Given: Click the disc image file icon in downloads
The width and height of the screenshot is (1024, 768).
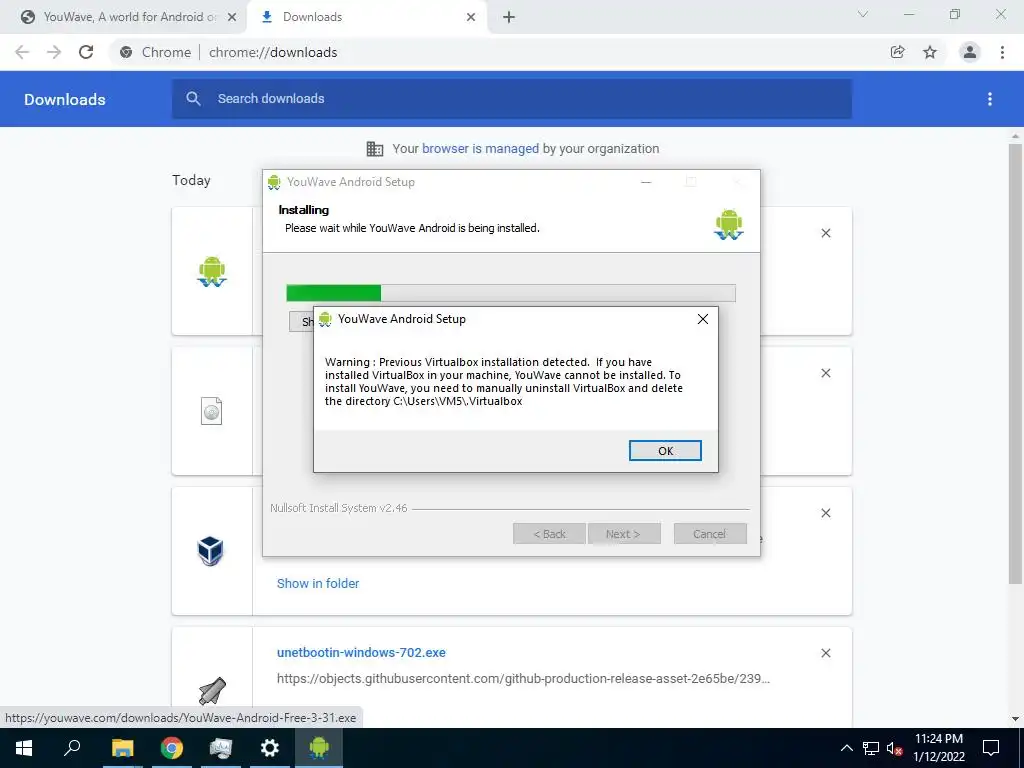Looking at the screenshot, I should pyautogui.click(x=212, y=411).
